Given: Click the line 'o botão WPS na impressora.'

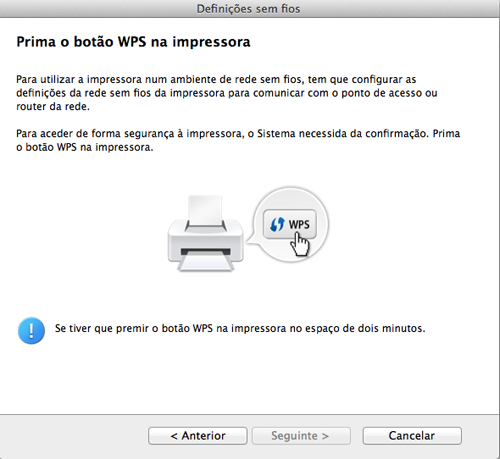Looking at the screenshot, I should coord(85,147).
